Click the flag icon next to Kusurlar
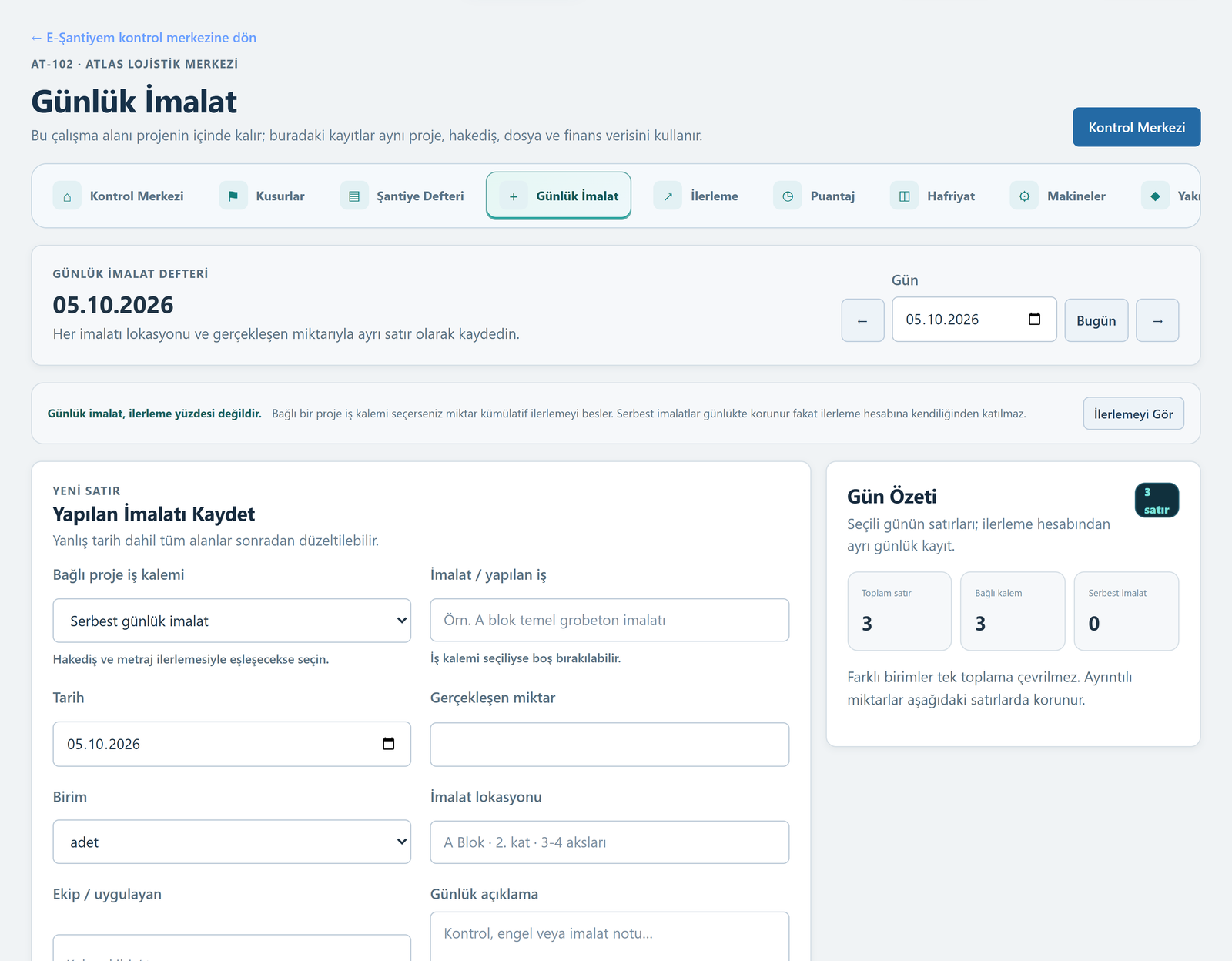The height and width of the screenshot is (961, 1232). point(233,196)
